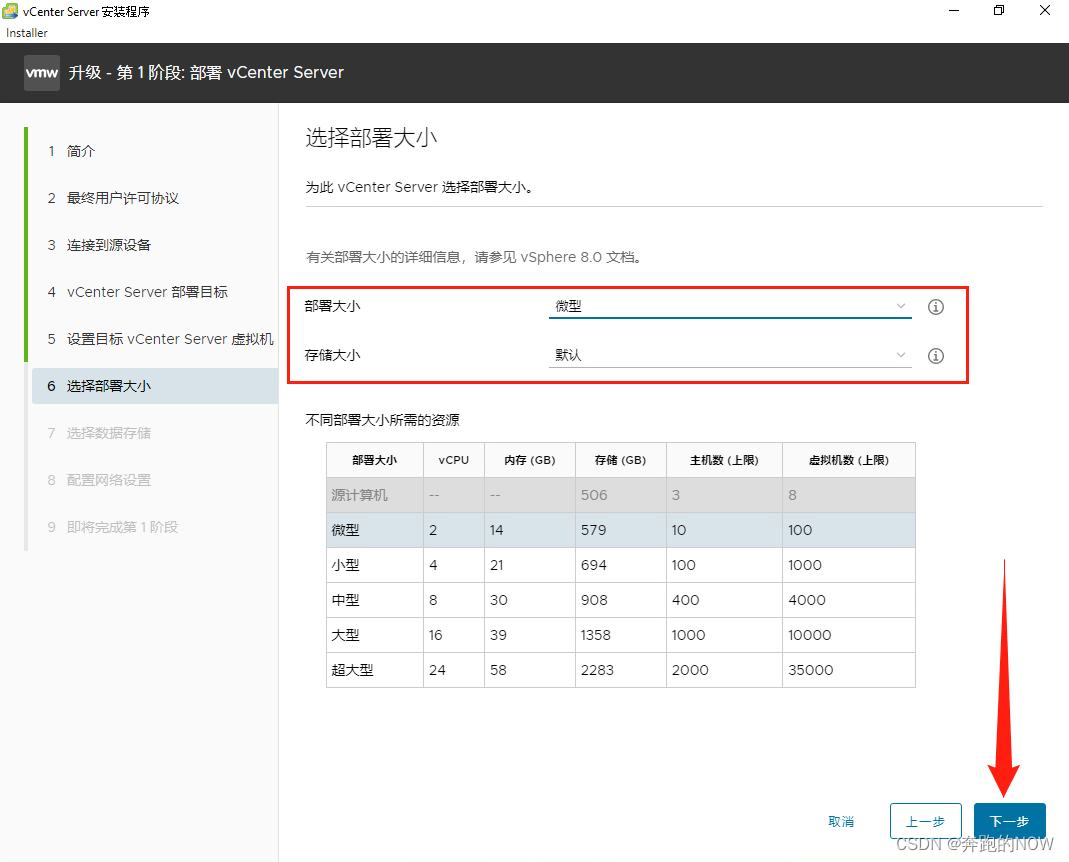
Task: Click VM limit 35000 in table
Action: [x=811, y=670]
